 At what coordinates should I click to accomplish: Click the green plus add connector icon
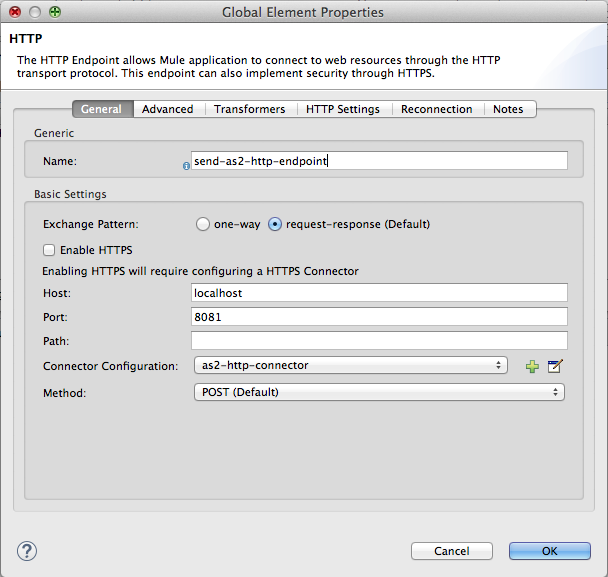532,367
